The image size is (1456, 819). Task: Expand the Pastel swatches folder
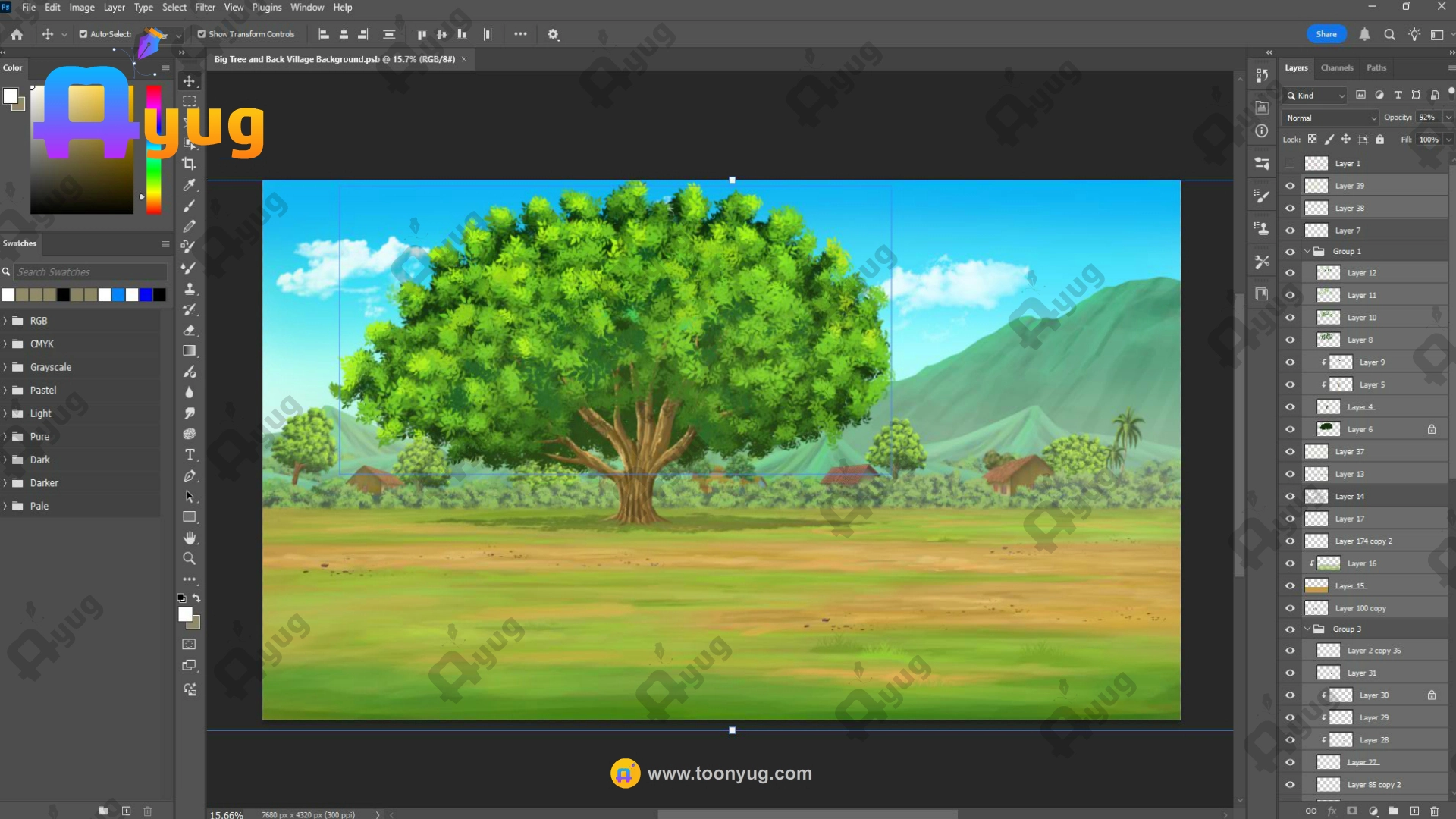click(x=5, y=391)
